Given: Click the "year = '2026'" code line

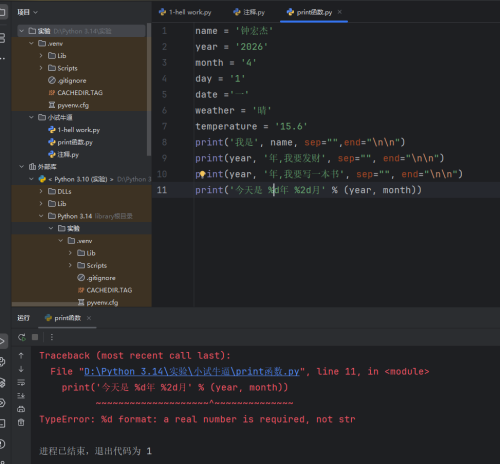Looking at the screenshot, I should pos(232,47).
